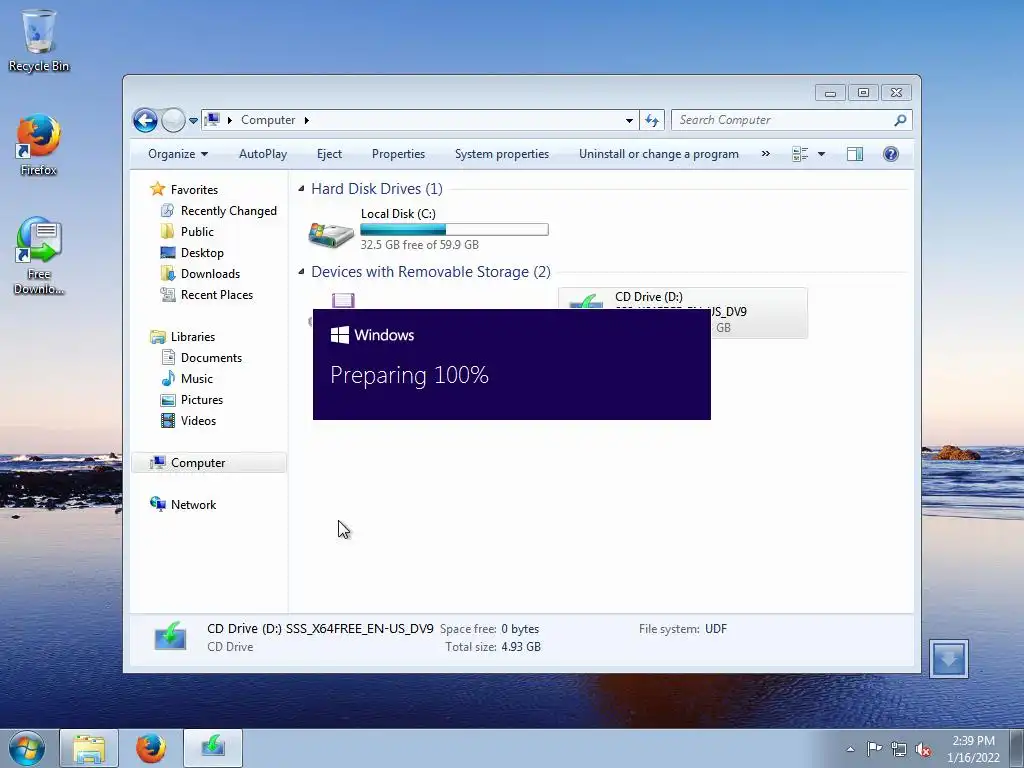
Task: Click AutoPlay in the toolbar
Action: pyautogui.click(x=263, y=154)
